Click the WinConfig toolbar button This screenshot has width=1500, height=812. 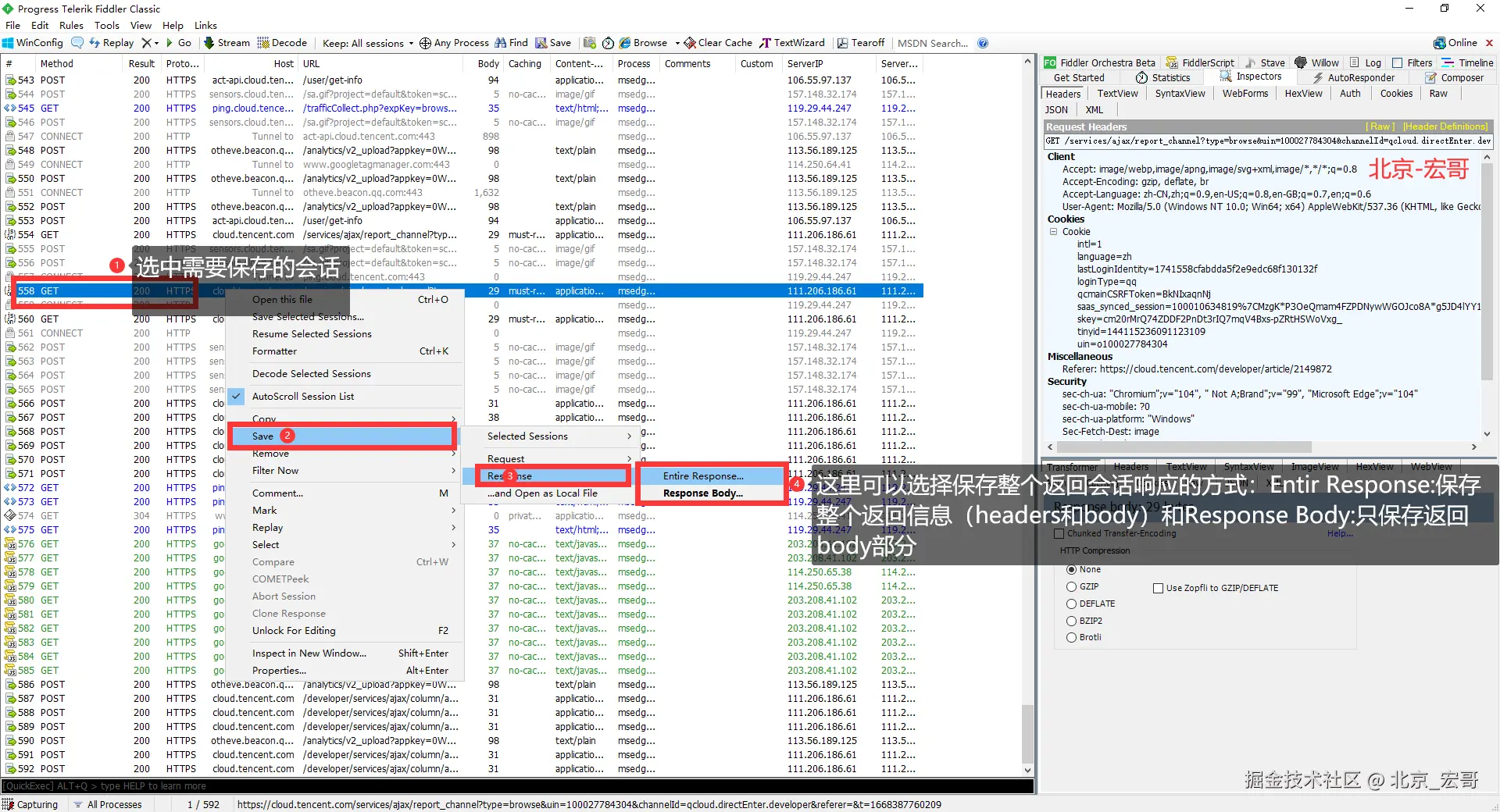[33, 43]
